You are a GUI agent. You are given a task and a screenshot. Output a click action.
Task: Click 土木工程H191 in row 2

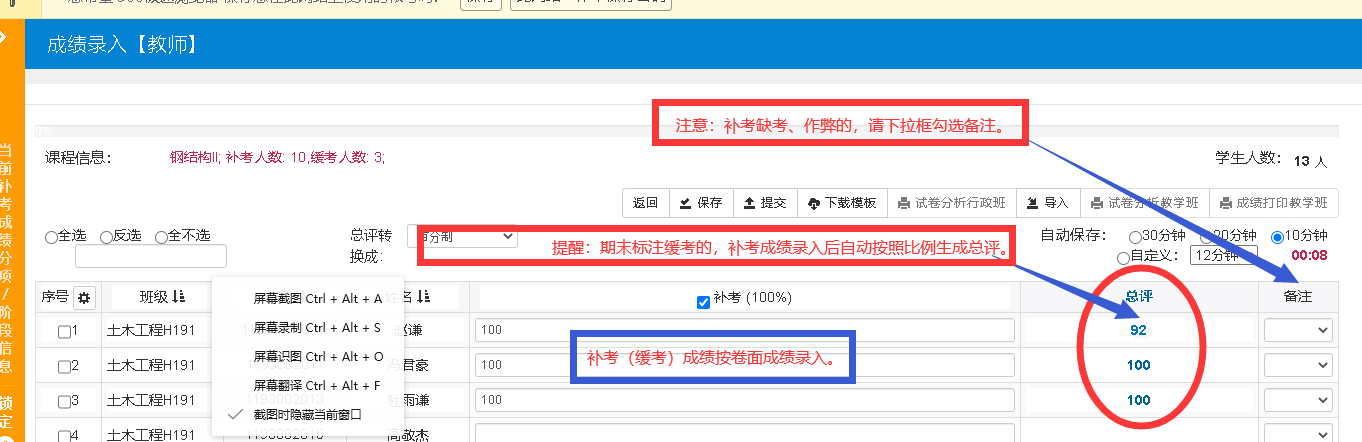tap(152, 366)
